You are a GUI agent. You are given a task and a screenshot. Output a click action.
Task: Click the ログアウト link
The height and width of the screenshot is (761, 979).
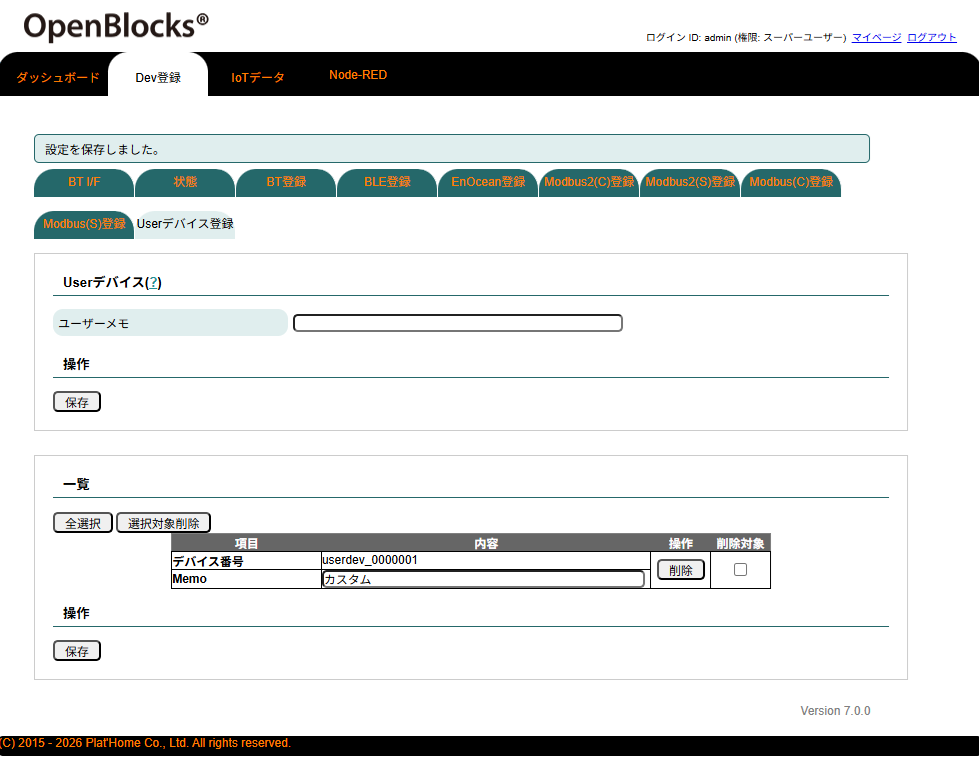(x=931, y=37)
